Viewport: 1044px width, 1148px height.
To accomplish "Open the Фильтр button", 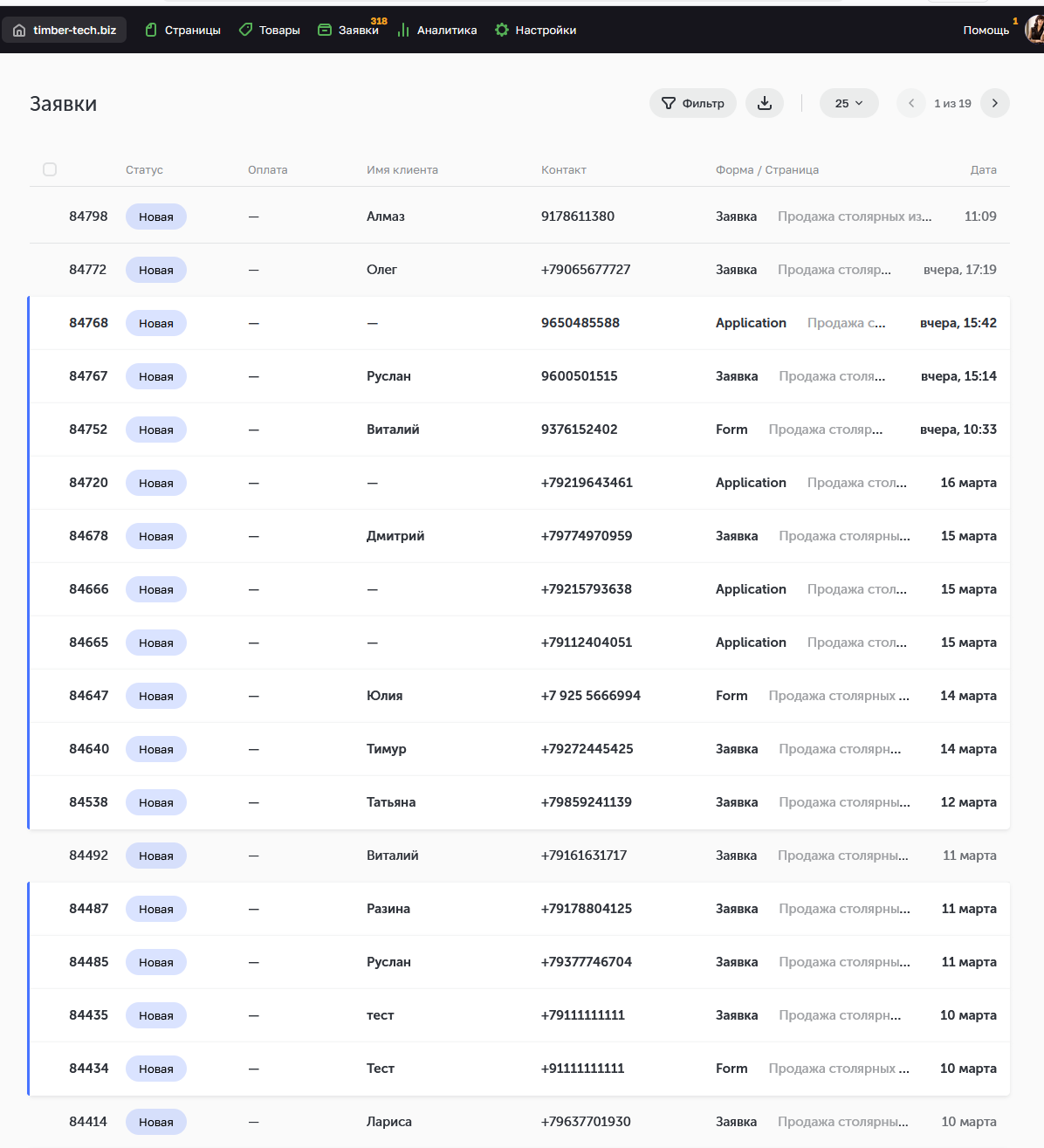I will pyautogui.click(x=693, y=103).
